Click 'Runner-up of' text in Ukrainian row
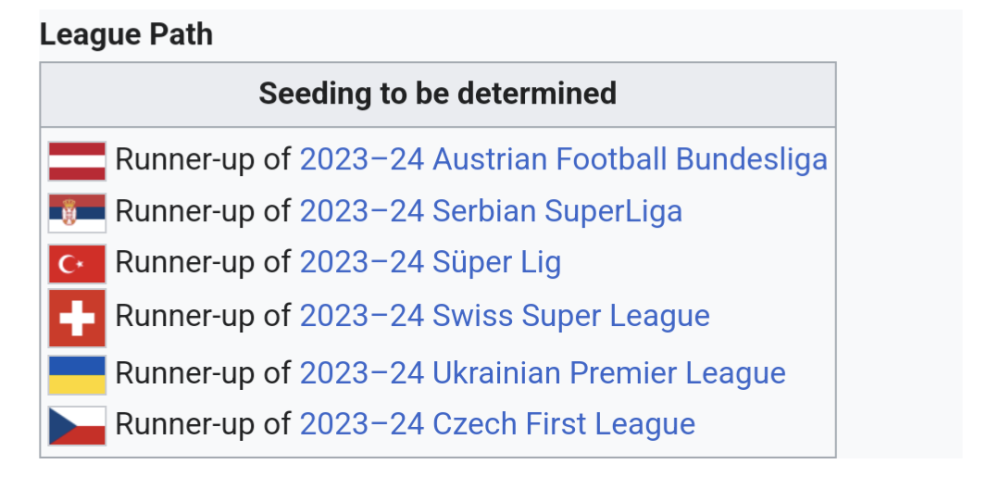1000x477 pixels. (x=203, y=373)
